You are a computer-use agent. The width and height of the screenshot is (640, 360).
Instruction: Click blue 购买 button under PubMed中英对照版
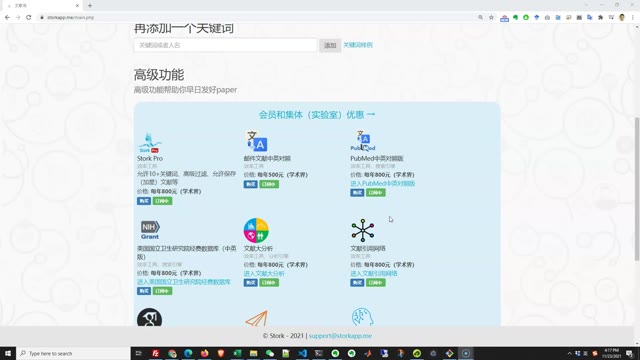pos(357,193)
